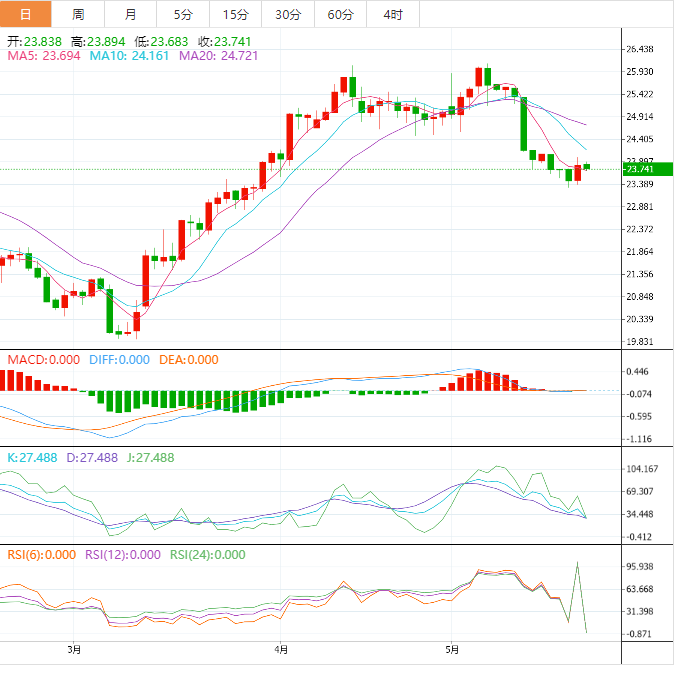Switch to the daily 日 chart tab
The width and height of the screenshot is (677, 673).
[x=25, y=14]
